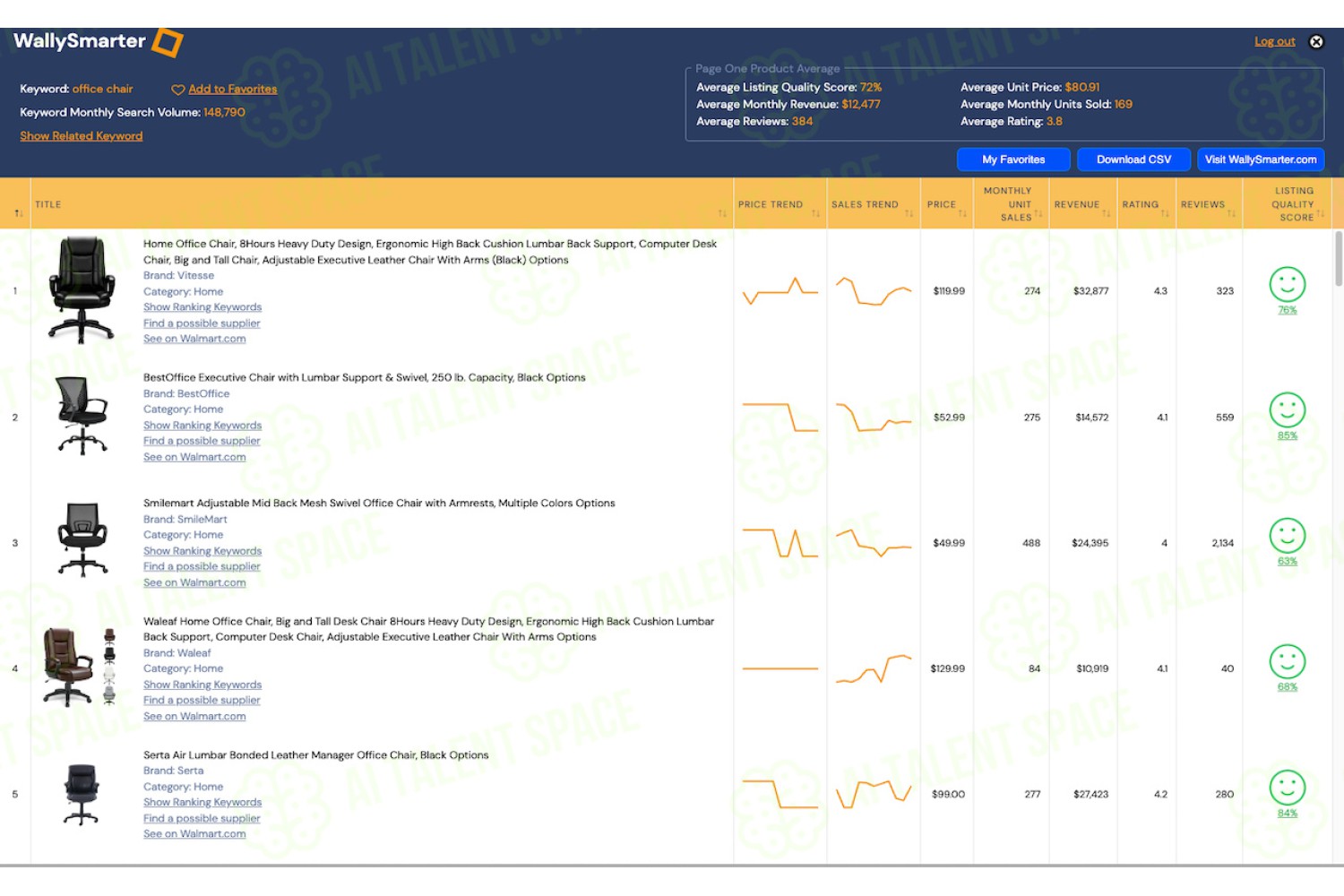Screen dimensions: 1344x896
Task: Show Ranking Keywords for Serta chair
Action: tap(202, 803)
